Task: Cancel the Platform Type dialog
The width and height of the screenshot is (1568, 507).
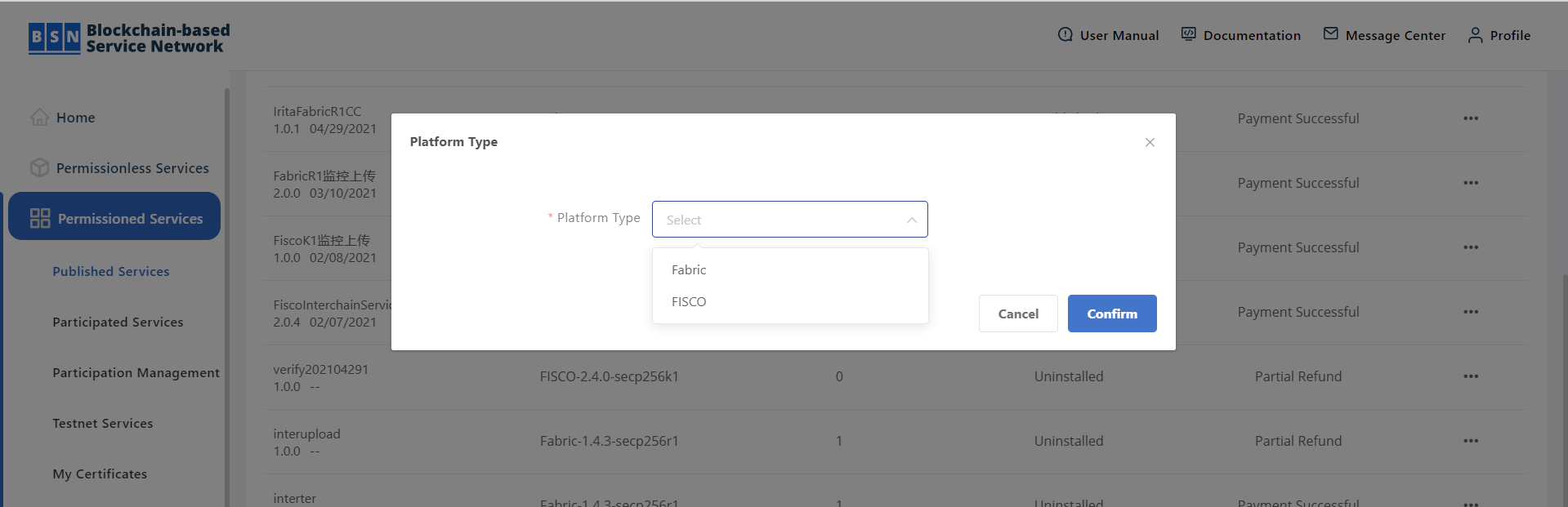Action: [x=1018, y=314]
